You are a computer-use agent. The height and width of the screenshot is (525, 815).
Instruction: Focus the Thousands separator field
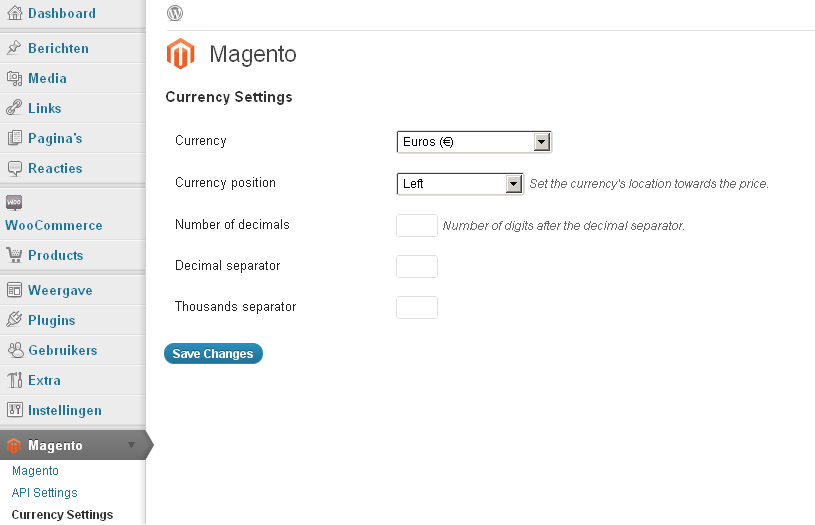pos(417,307)
